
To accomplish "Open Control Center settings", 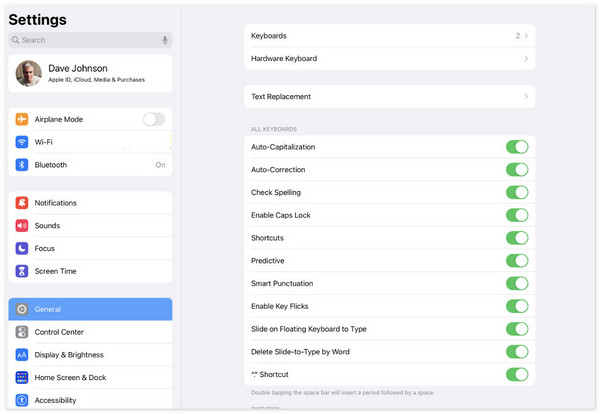I will (90, 332).
